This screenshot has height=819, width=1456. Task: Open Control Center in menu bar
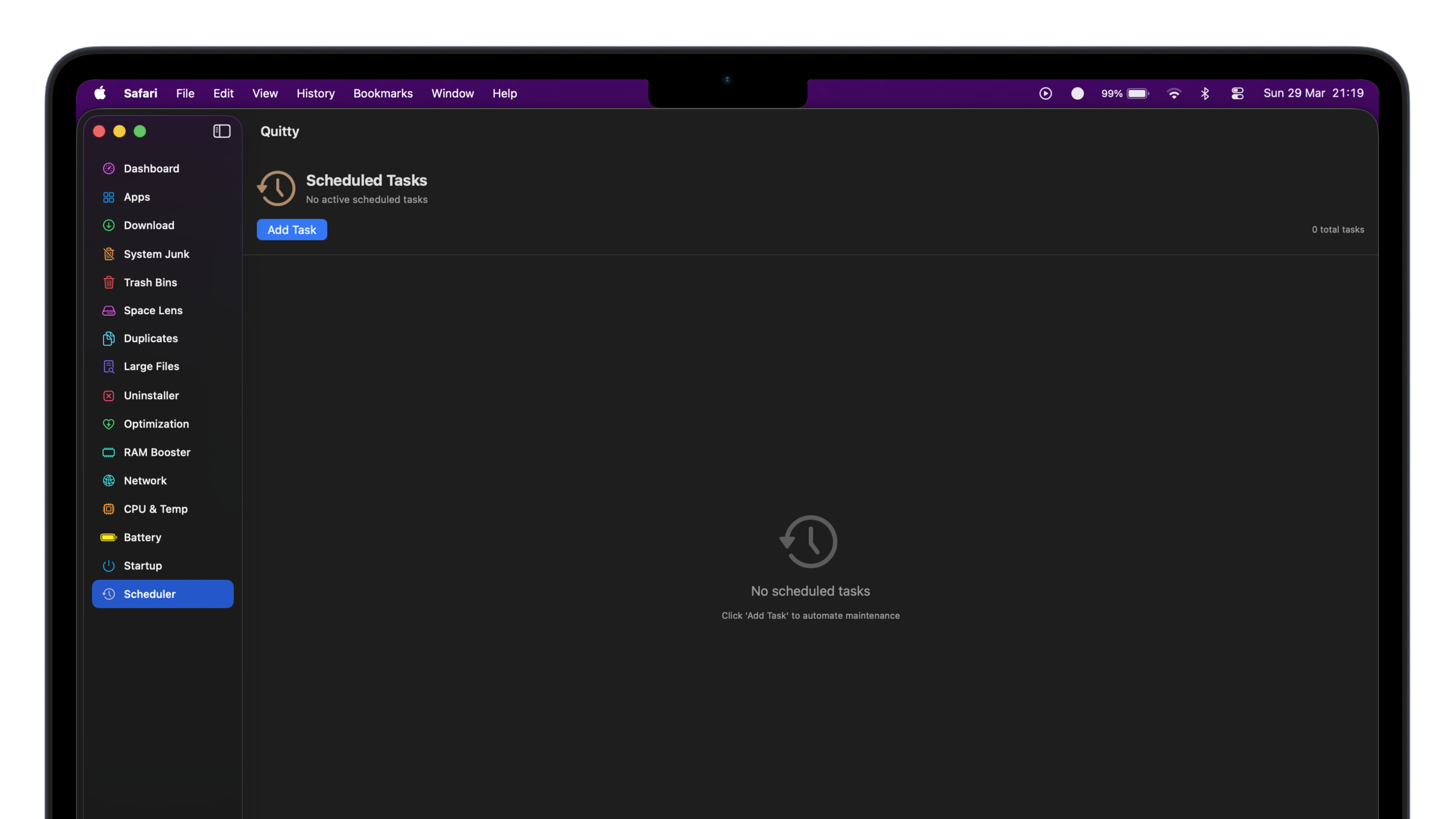click(x=1237, y=93)
